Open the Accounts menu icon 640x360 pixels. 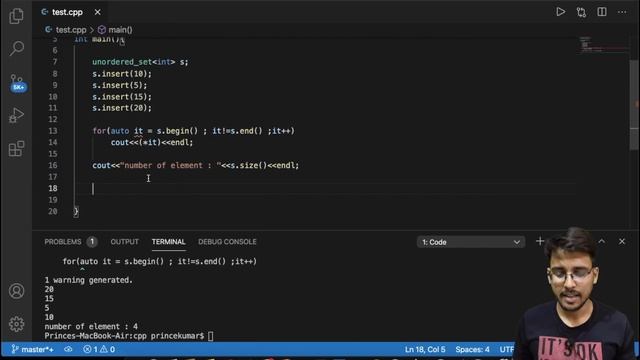click(x=16, y=291)
